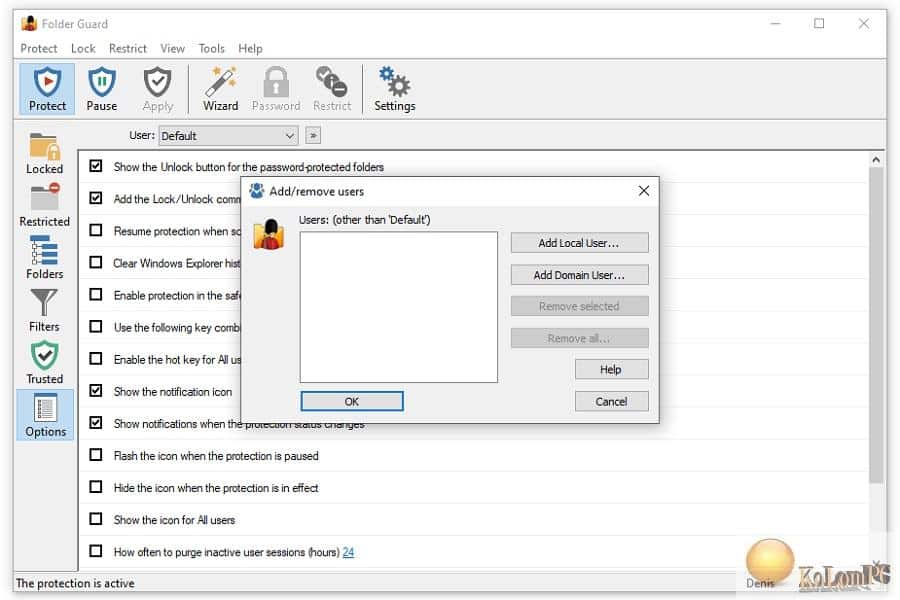
Task: Click Add Domain User button
Action: coord(579,275)
